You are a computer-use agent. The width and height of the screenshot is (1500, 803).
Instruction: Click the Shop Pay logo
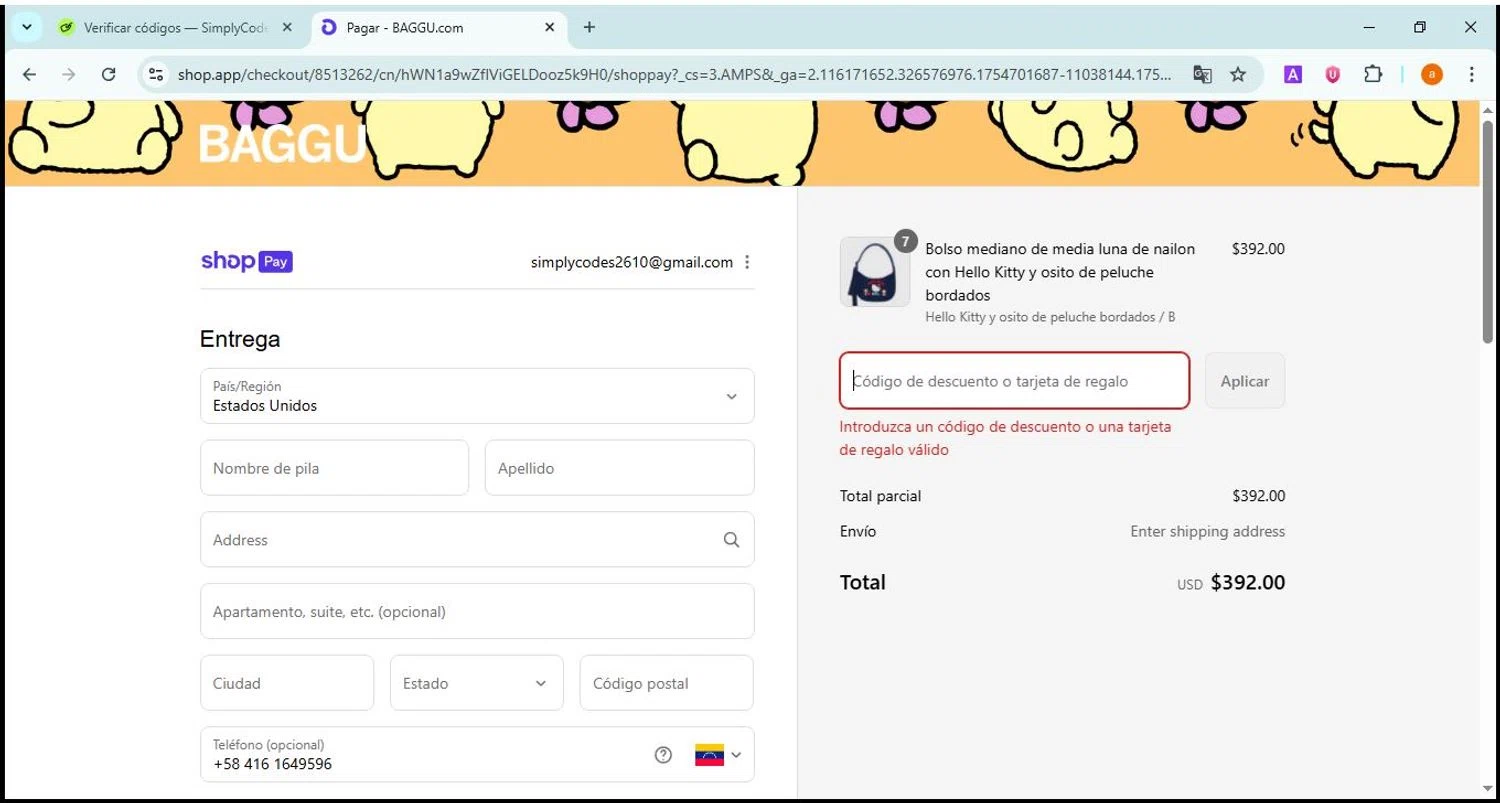coord(246,262)
